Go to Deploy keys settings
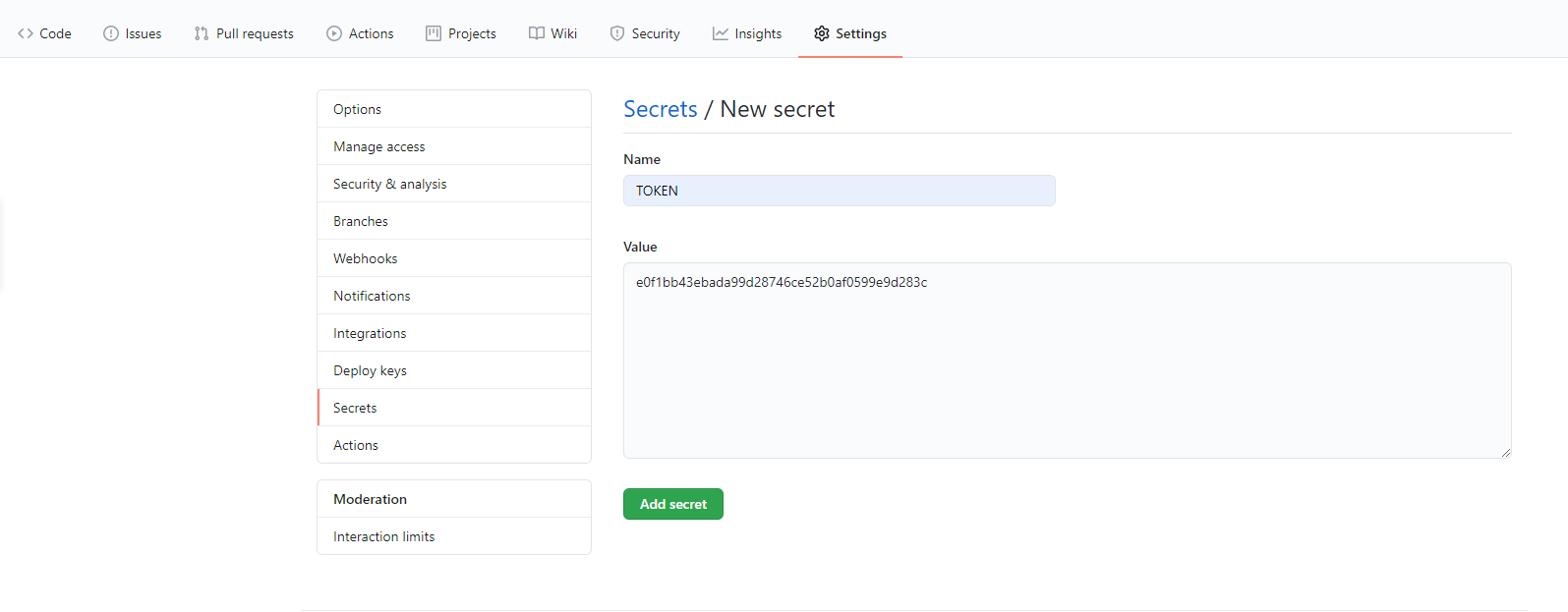Screen dimensions: 1568x612 (x=370, y=370)
